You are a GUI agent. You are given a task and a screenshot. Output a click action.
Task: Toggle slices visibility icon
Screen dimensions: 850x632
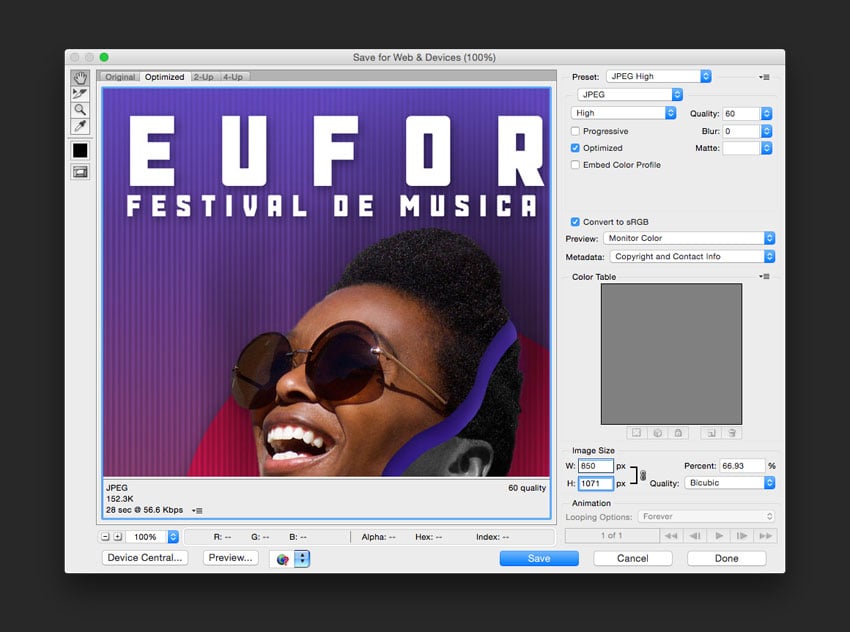click(x=80, y=172)
